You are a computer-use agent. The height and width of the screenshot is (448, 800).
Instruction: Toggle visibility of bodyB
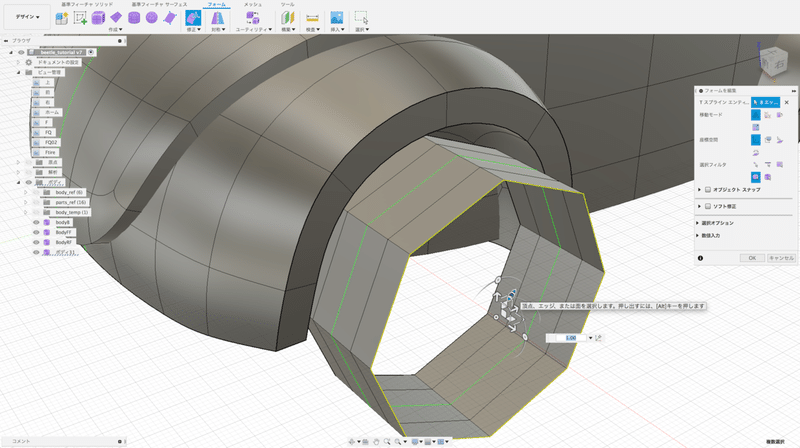click(x=36, y=222)
